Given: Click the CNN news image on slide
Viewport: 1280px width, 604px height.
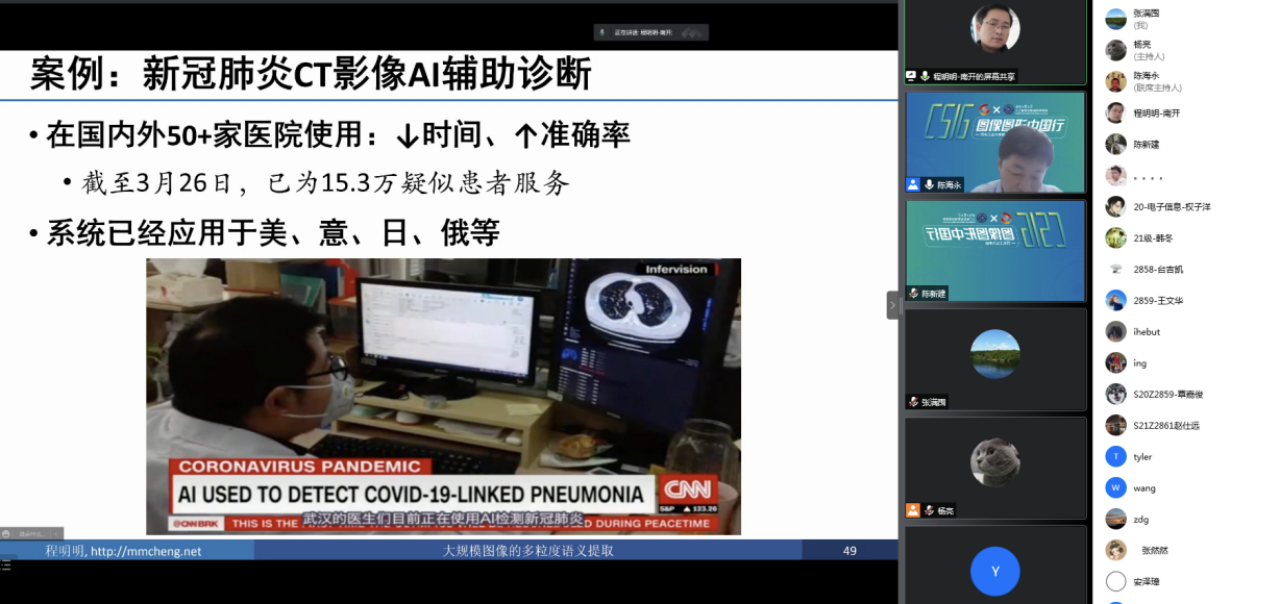Looking at the screenshot, I should click(x=443, y=396).
